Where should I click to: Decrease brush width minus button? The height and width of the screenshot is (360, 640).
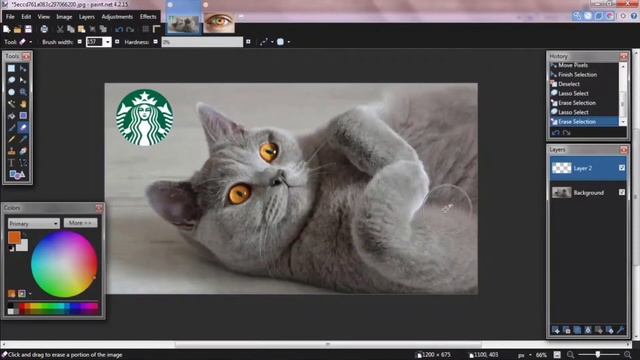point(80,42)
